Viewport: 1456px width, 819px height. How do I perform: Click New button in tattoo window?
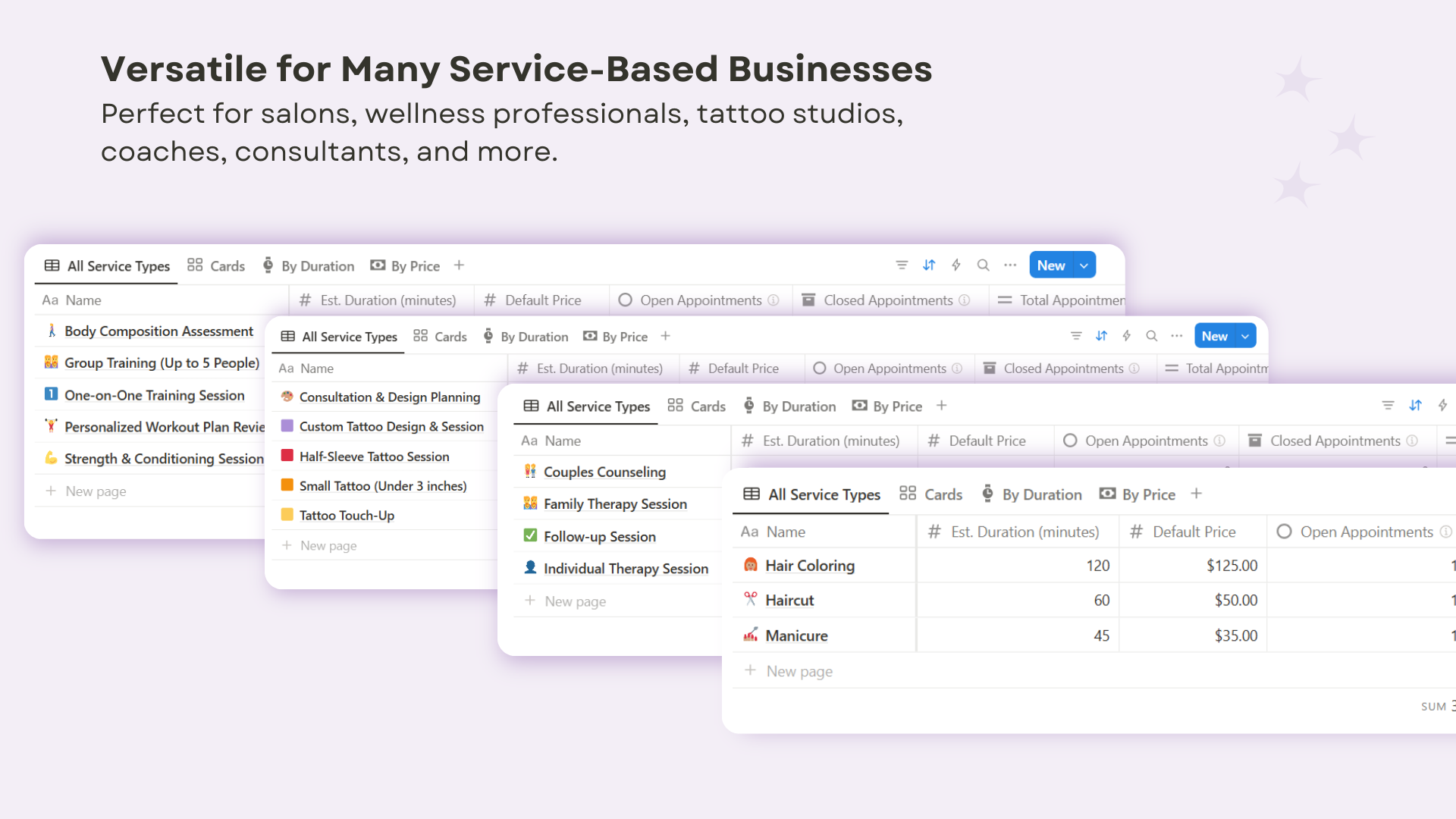coord(1214,336)
